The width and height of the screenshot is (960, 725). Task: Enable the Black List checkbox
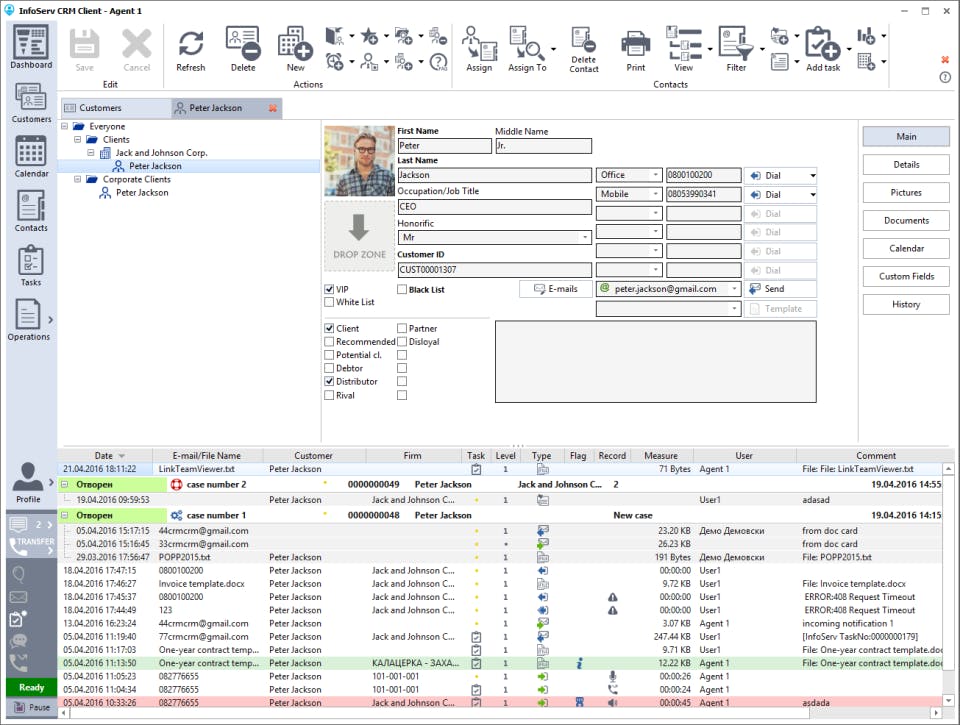(x=402, y=289)
